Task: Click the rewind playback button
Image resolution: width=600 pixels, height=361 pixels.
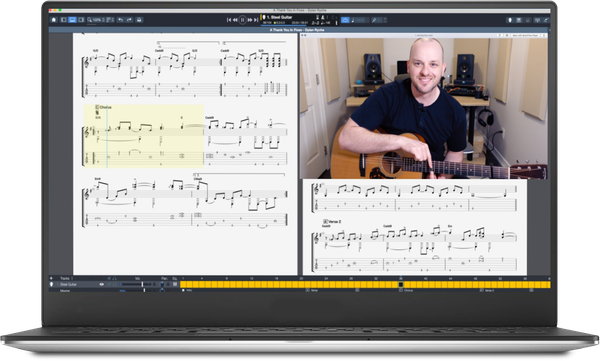Action: 235,20
